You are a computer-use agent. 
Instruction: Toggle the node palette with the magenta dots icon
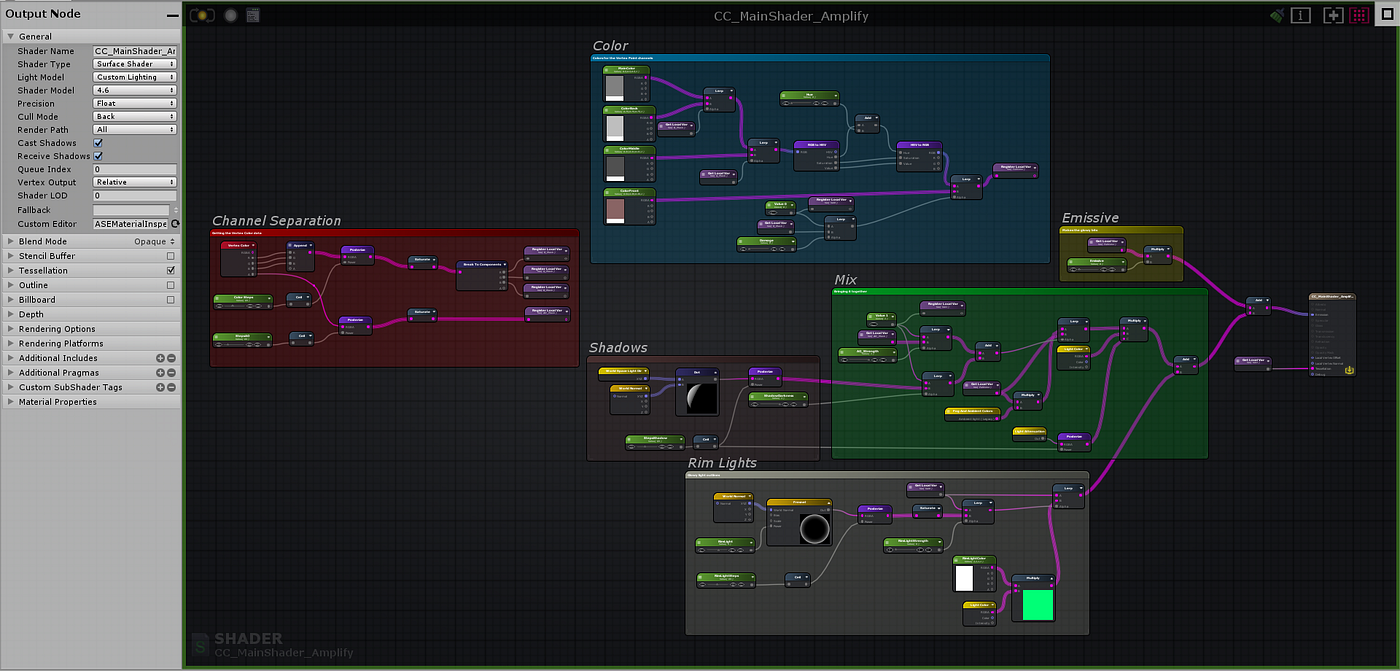click(x=1359, y=15)
